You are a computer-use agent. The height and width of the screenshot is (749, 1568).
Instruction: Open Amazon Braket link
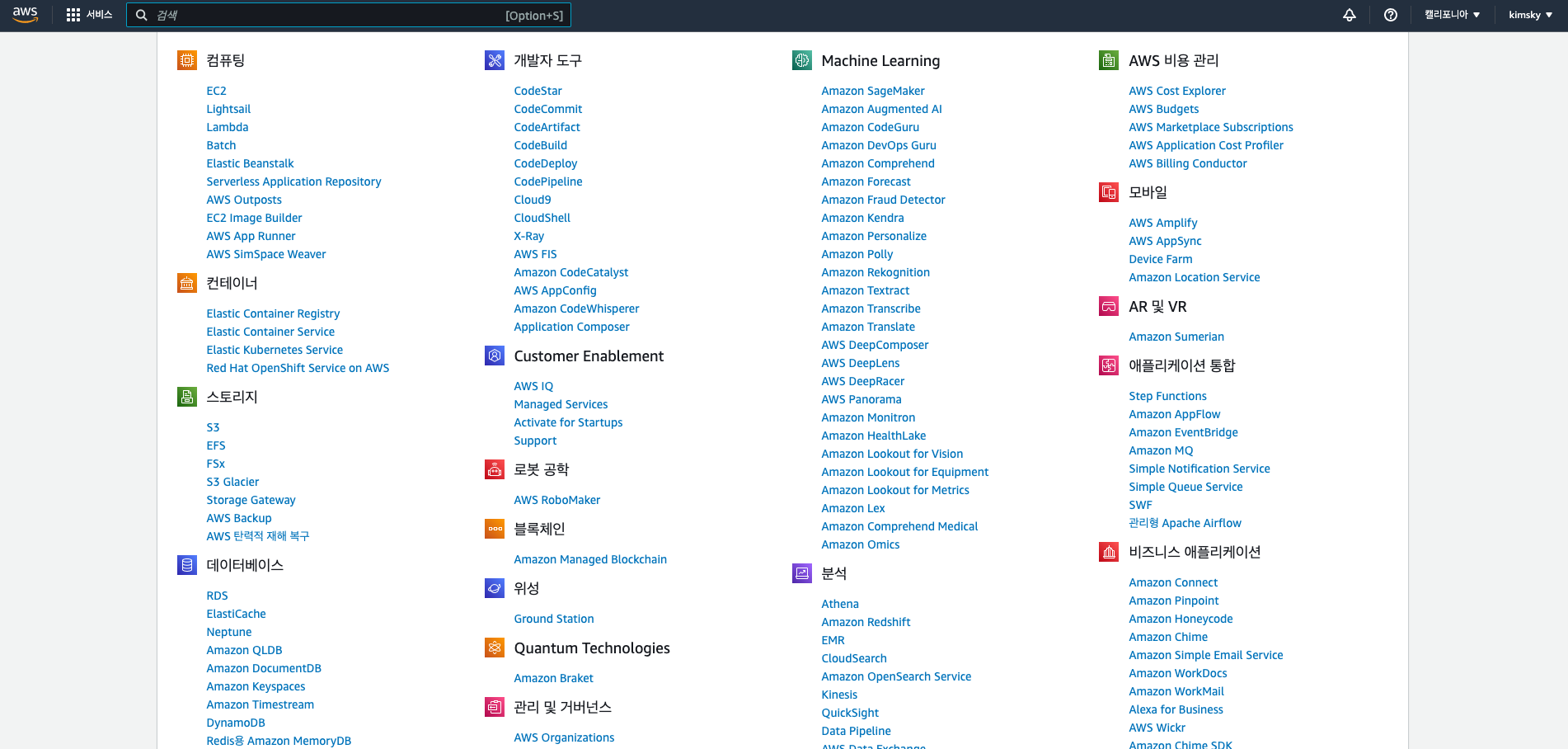[553, 678]
